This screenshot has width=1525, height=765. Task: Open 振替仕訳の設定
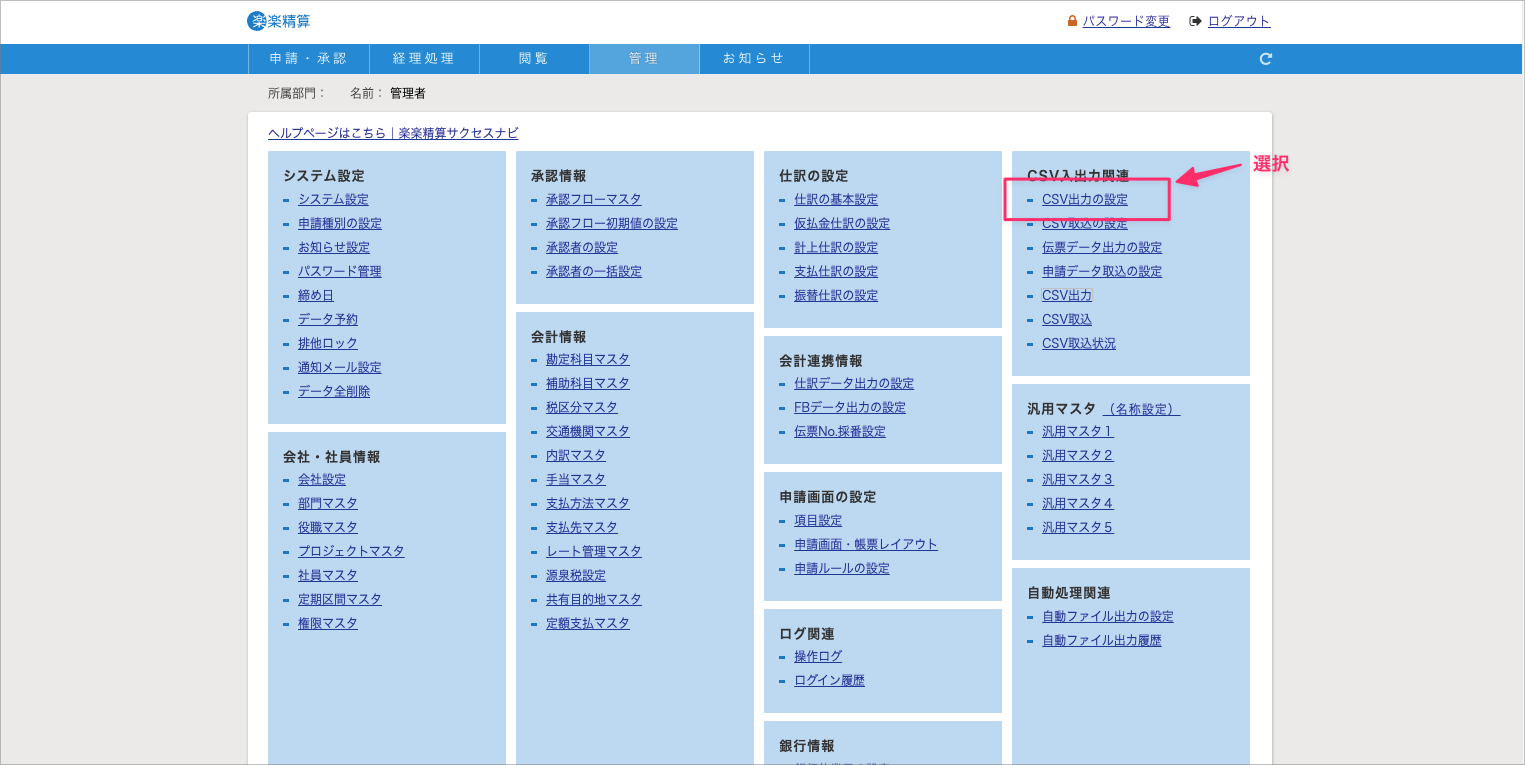(836, 296)
